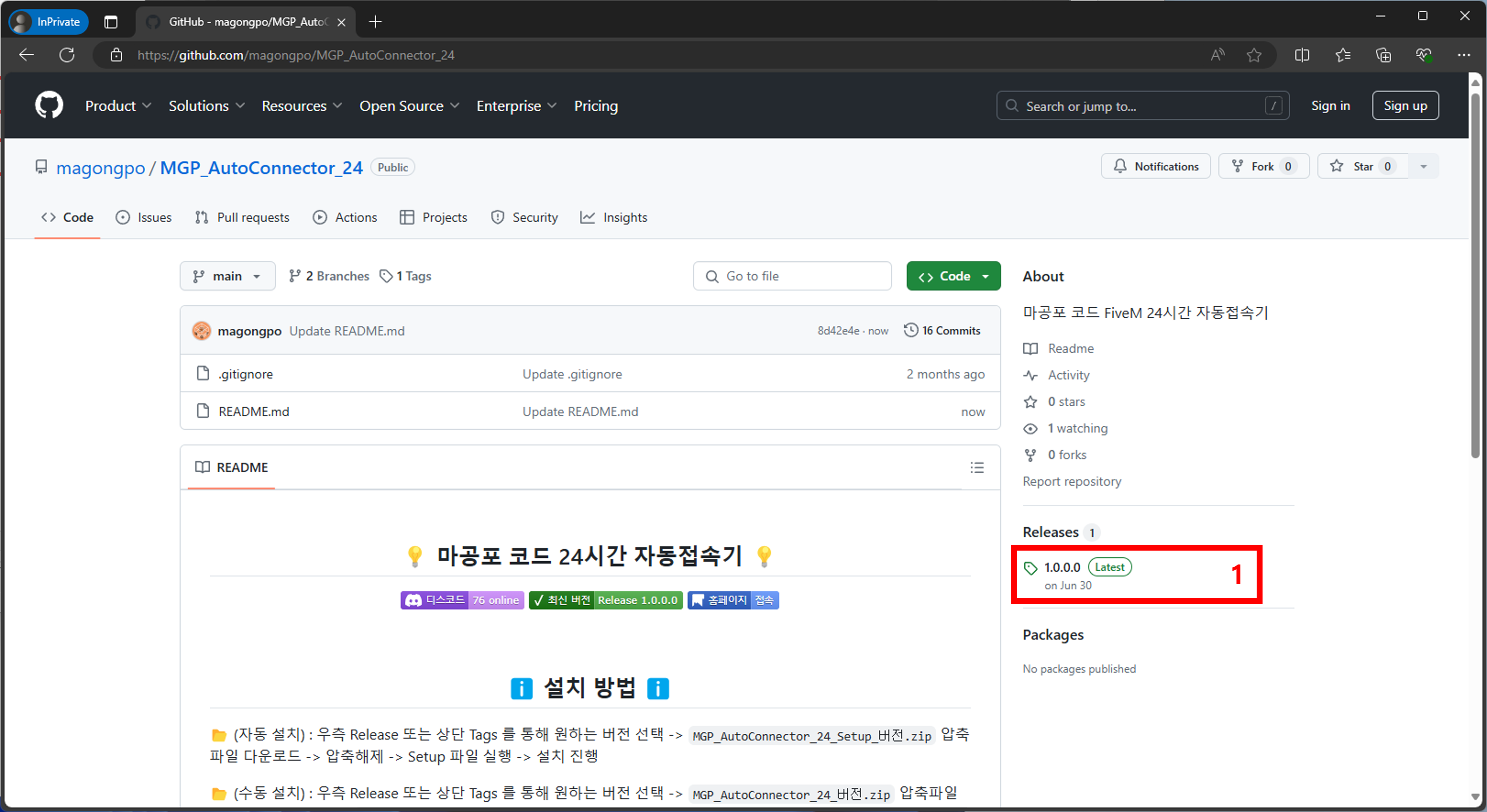Click the browser back arrow
Screen dimensions: 1487x812
click(27, 55)
